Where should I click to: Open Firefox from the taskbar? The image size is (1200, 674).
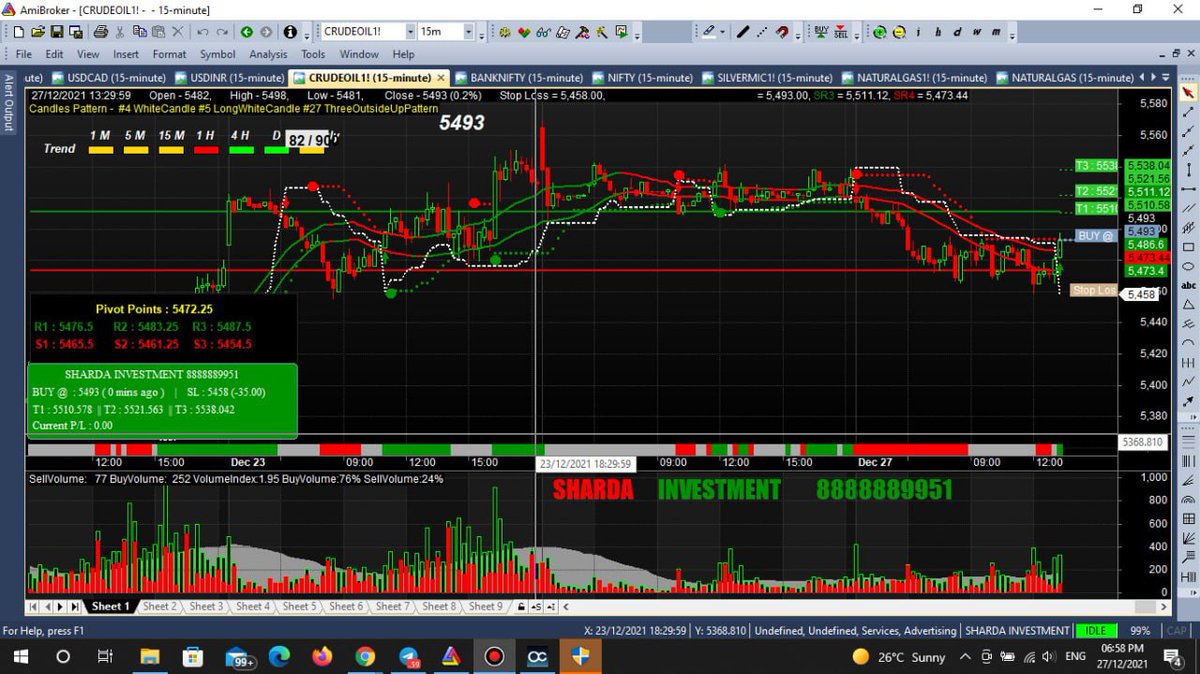click(x=322, y=657)
